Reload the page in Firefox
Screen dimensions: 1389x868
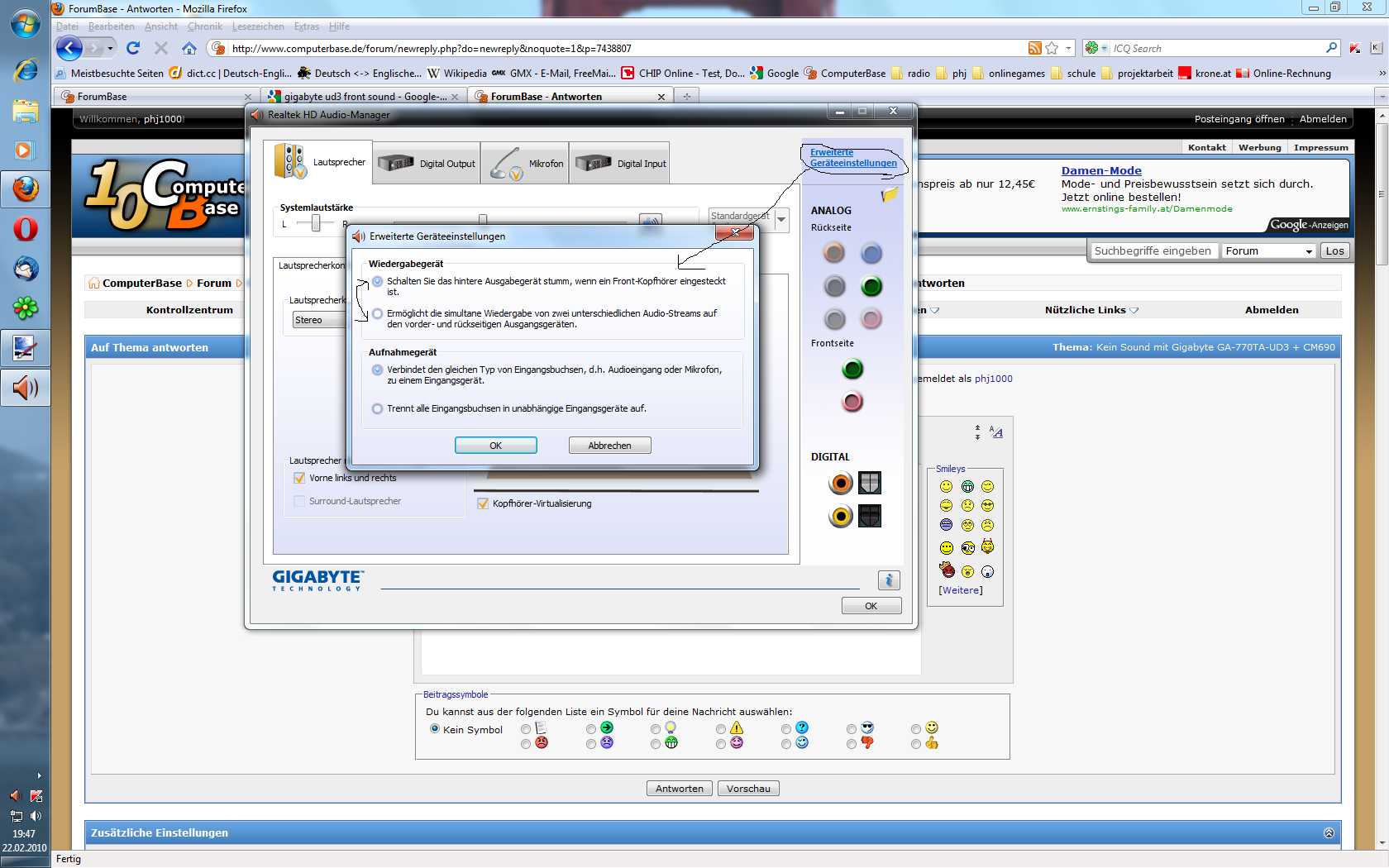point(133,48)
